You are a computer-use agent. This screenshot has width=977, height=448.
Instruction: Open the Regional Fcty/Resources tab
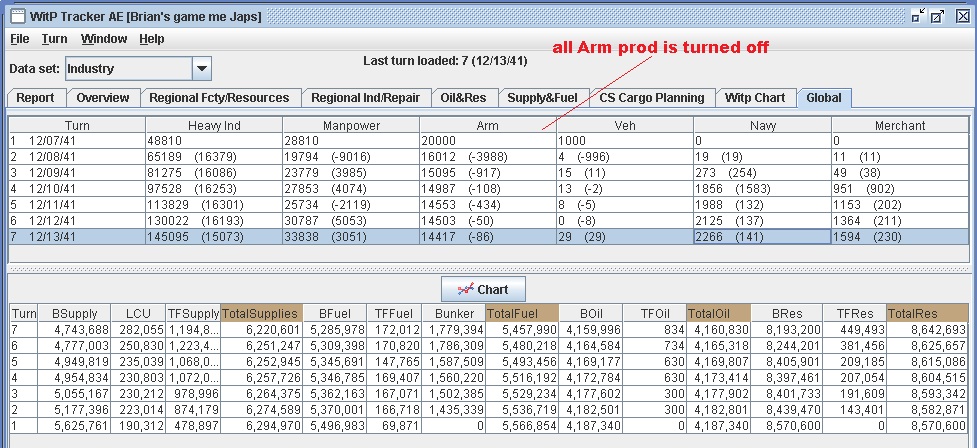point(219,98)
